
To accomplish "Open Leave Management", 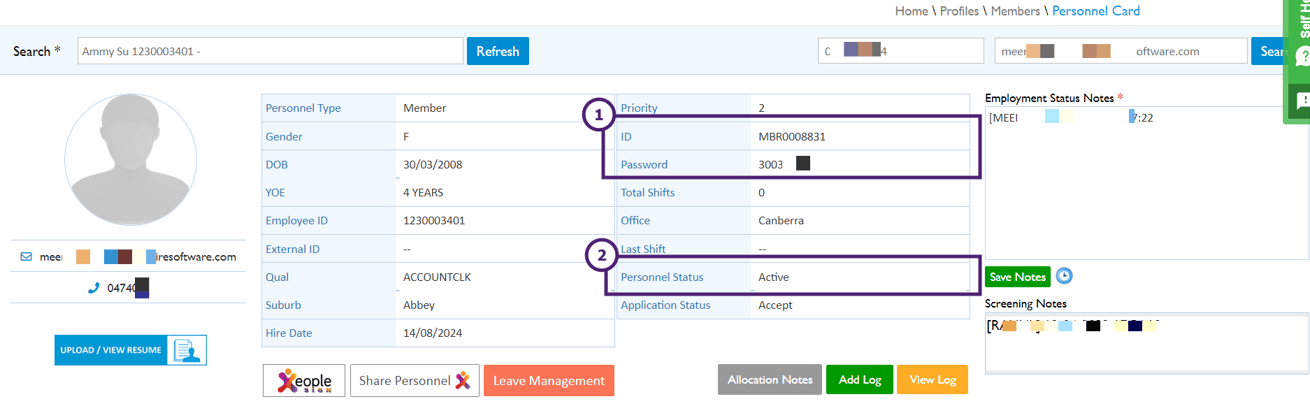I will point(549,380).
